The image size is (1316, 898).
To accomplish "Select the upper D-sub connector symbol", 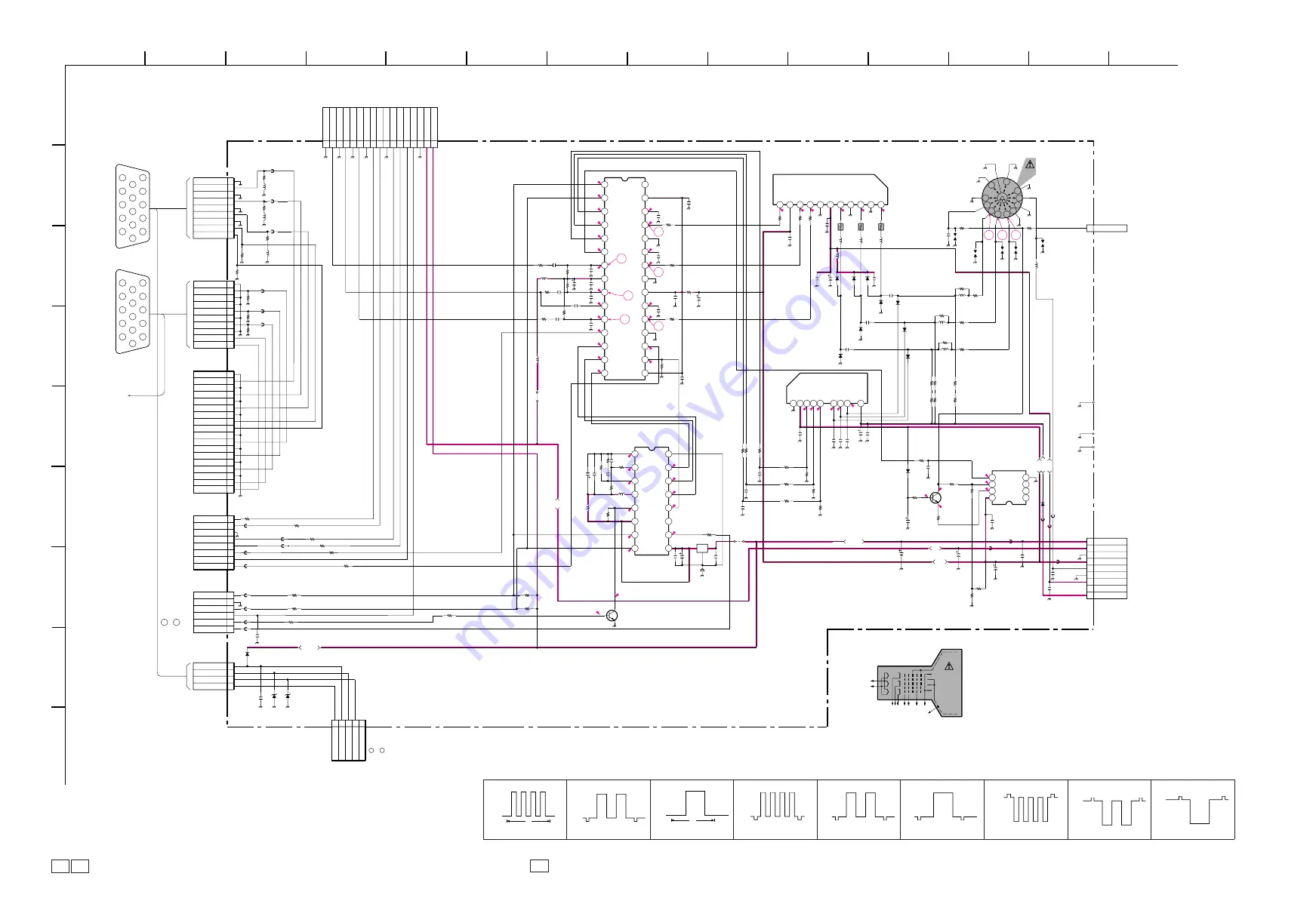I will coord(133,205).
